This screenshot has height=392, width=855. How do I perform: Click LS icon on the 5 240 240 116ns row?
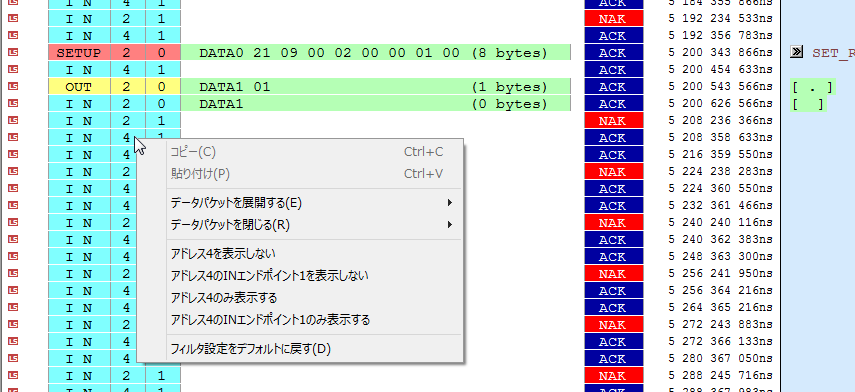pyautogui.click(x=13, y=222)
